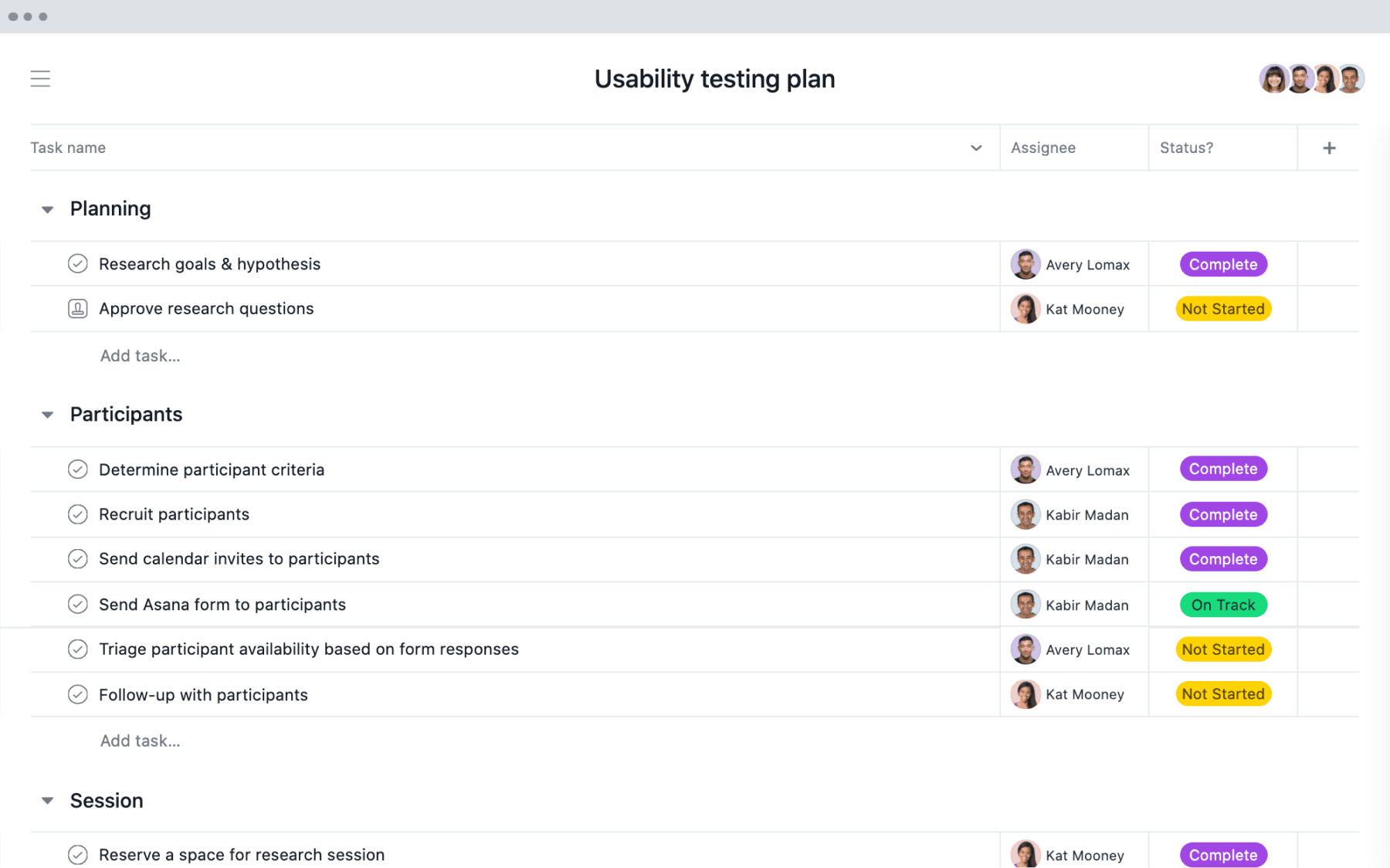Screen dimensions: 1390x868
Task: Click Avery Lomax avatar on Research goals row
Action: (1025, 264)
